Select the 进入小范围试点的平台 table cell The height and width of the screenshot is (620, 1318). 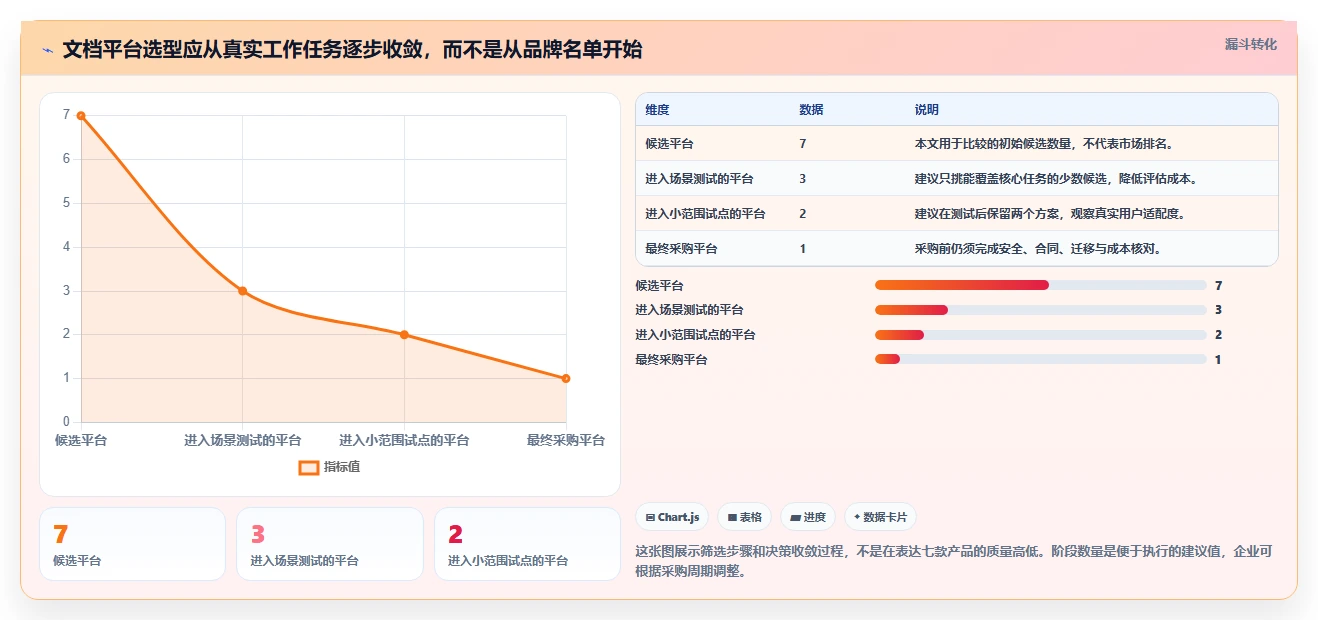point(705,214)
